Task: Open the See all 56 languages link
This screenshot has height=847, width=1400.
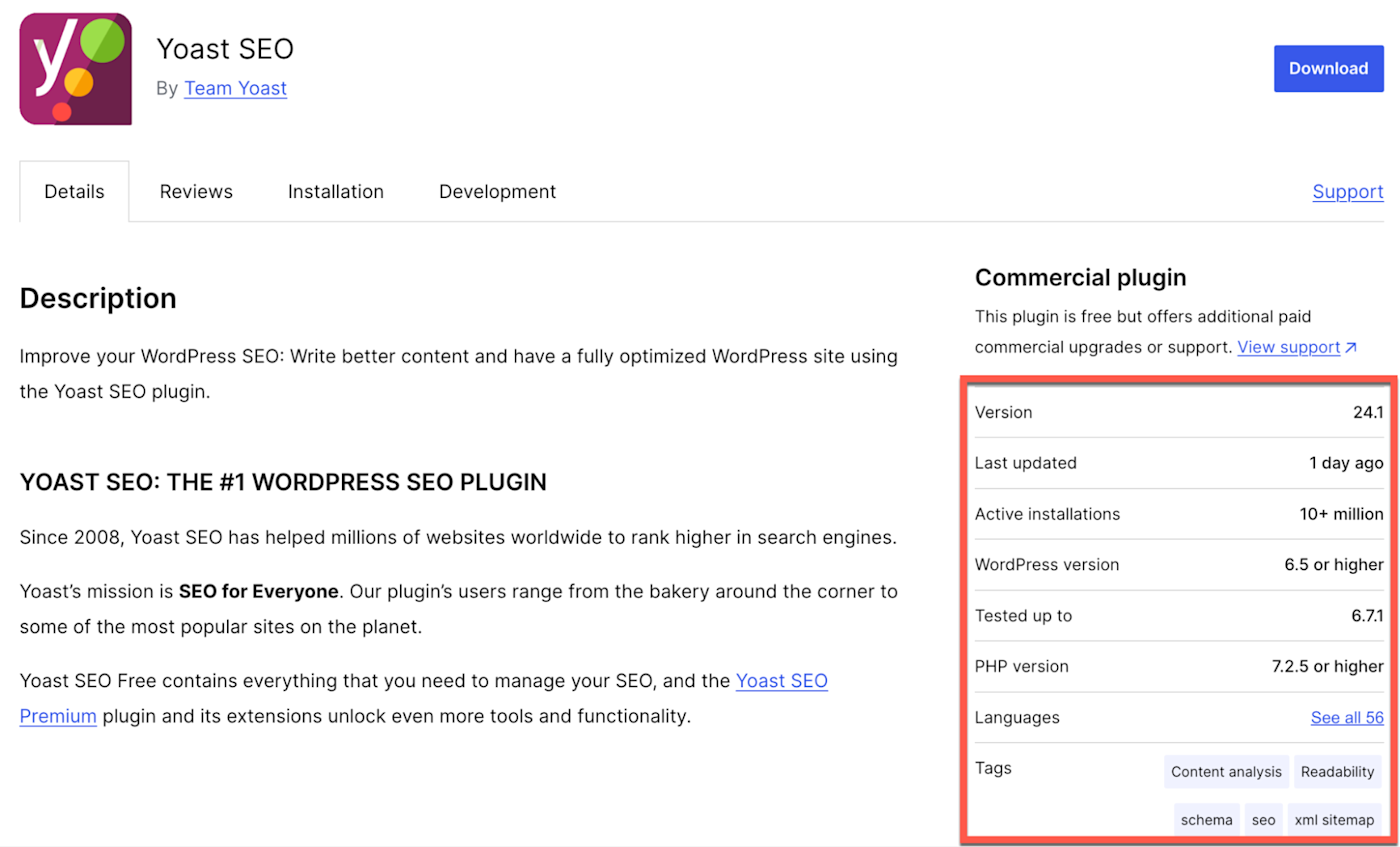Action: [1347, 717]
